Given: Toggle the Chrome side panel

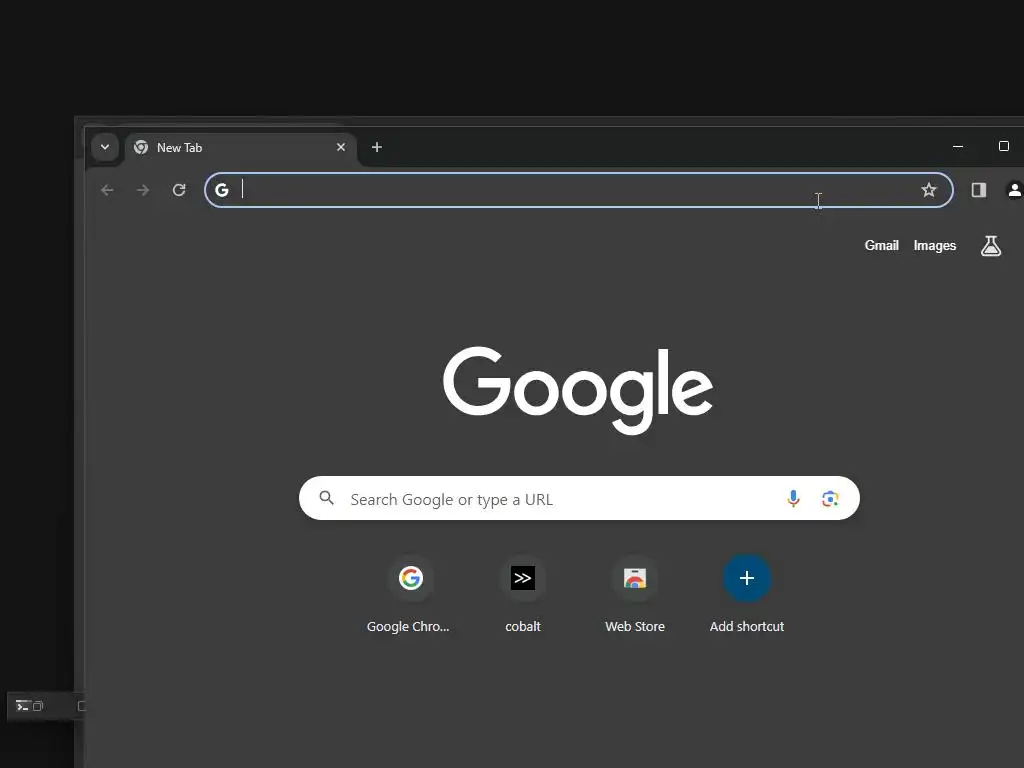Looking at the screenshot, I should tap(978, 190).
